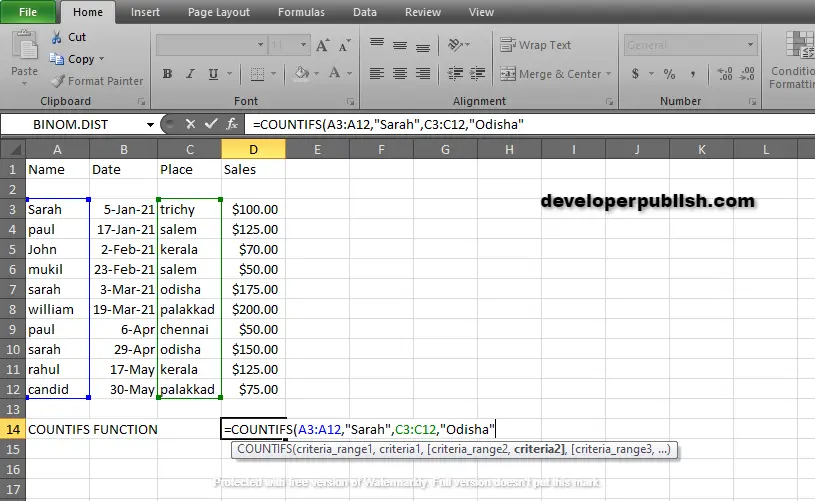Open the File tab
This screenshot has width=815, height=501.
pyautogui.click(x=28, y=12)
